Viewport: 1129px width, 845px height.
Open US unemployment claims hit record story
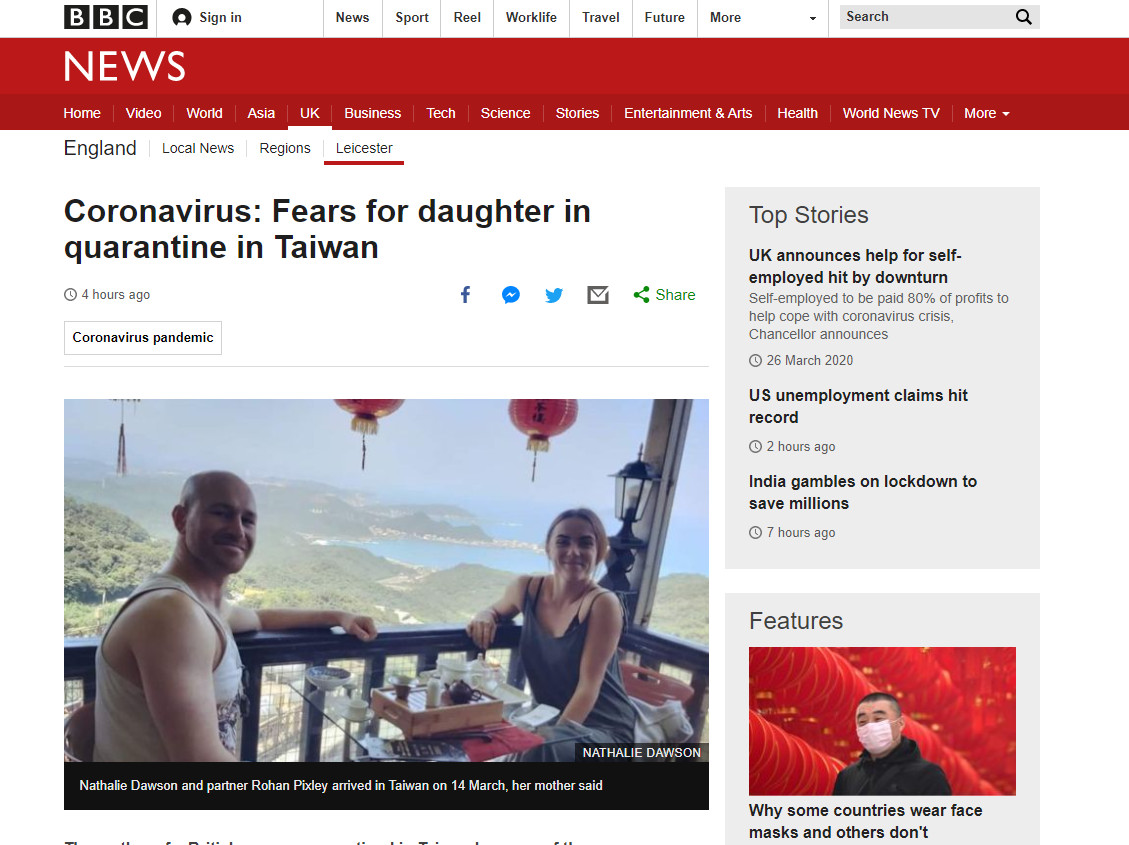click(x=858, y=407)
